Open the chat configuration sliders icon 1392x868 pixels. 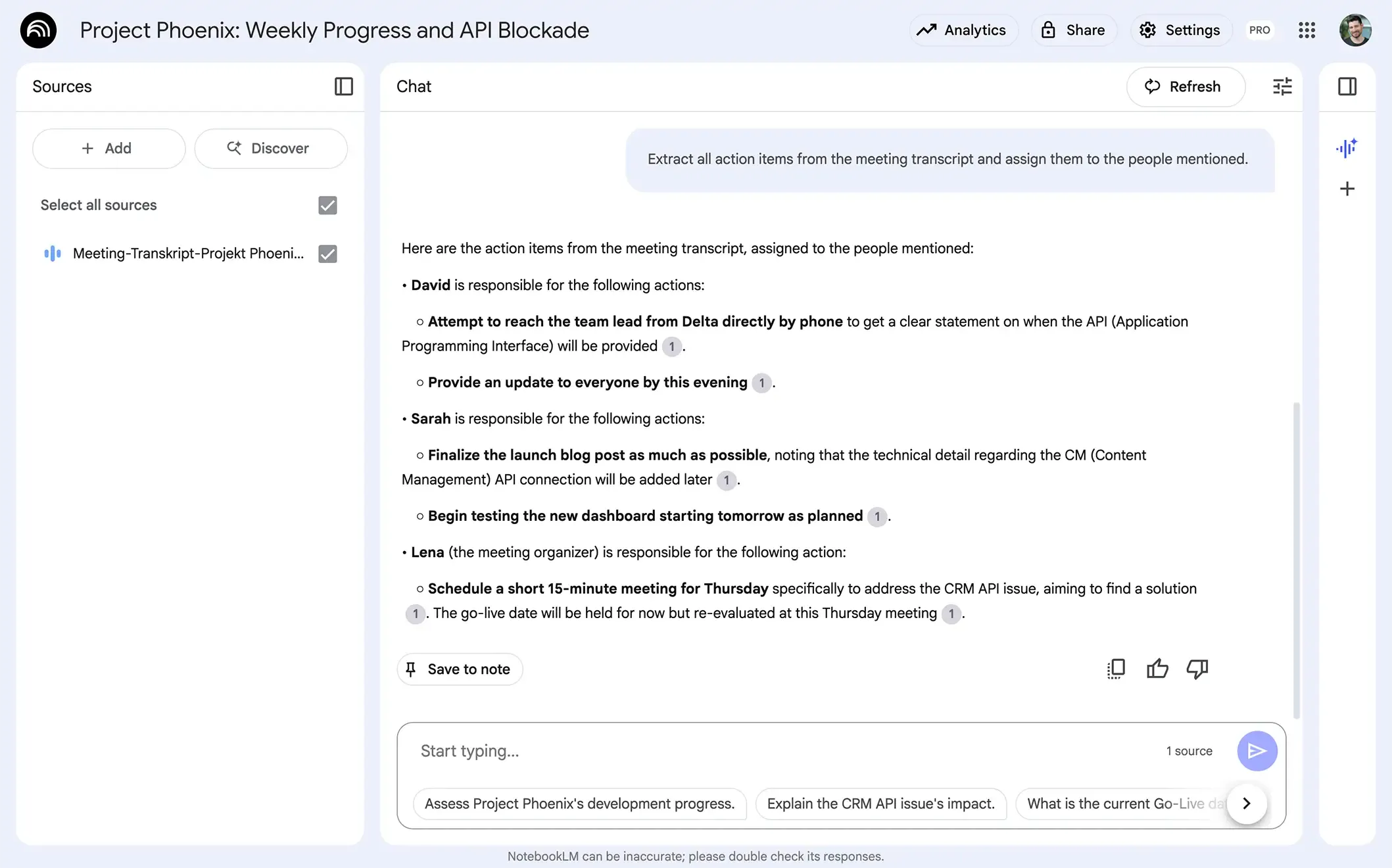1281,86
